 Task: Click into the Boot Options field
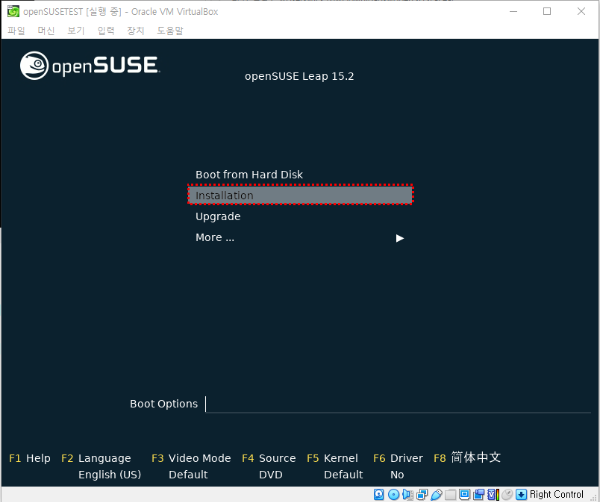coord(398,404)
